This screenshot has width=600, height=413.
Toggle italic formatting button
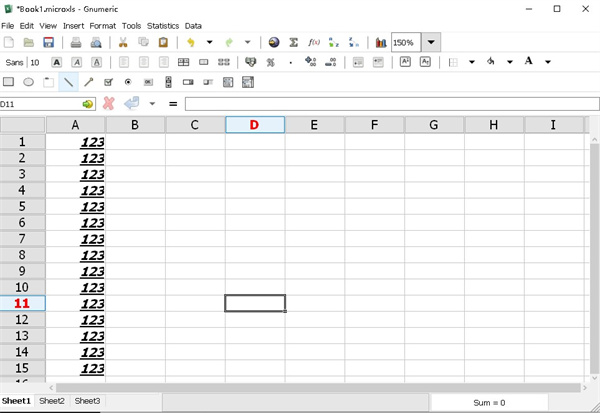76,62
